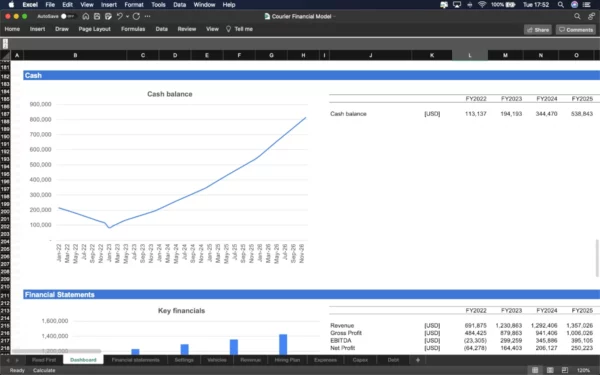Viewport: 600px width, 375px height.
Task: Switch to the Capex sheet tab
Action: pos(360,360)
